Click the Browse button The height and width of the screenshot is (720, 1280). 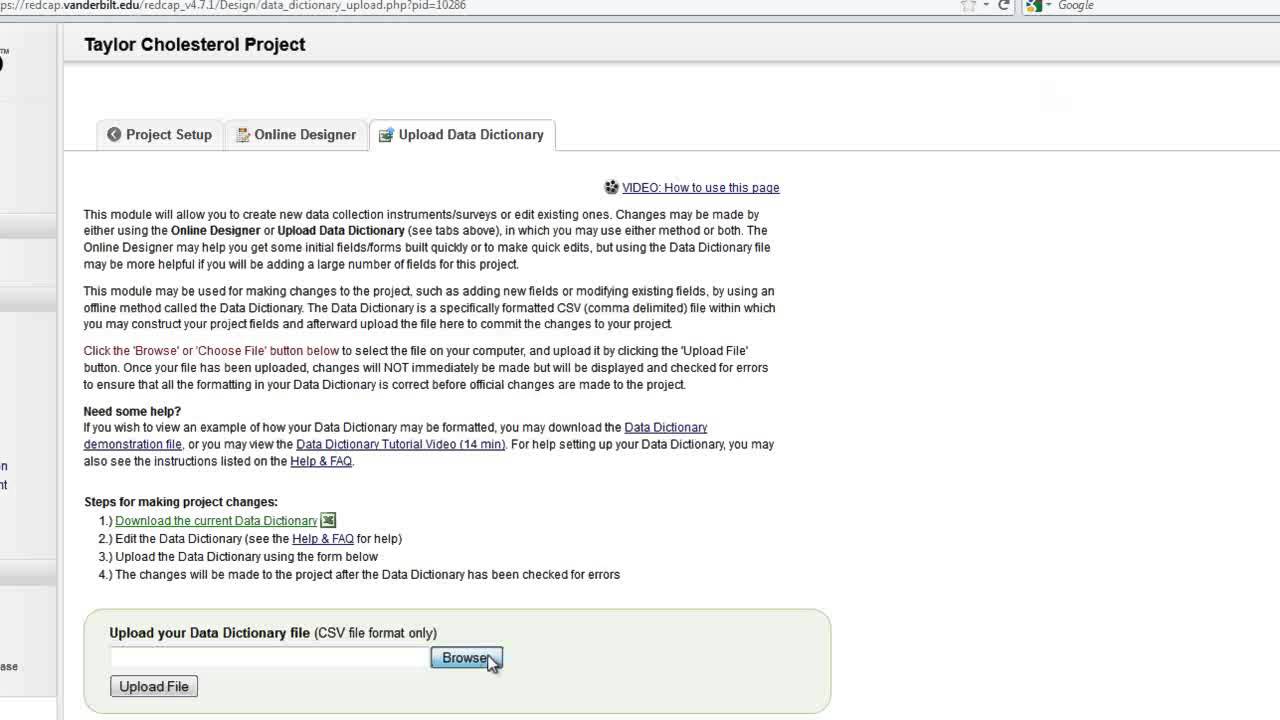pos(466,658)
